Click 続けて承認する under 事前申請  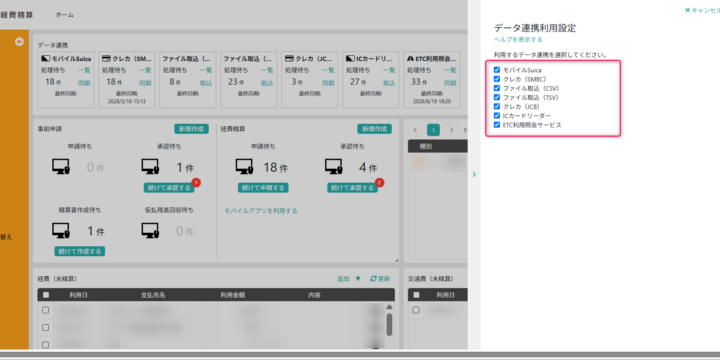pyautogui.click(x=169, y=187)
